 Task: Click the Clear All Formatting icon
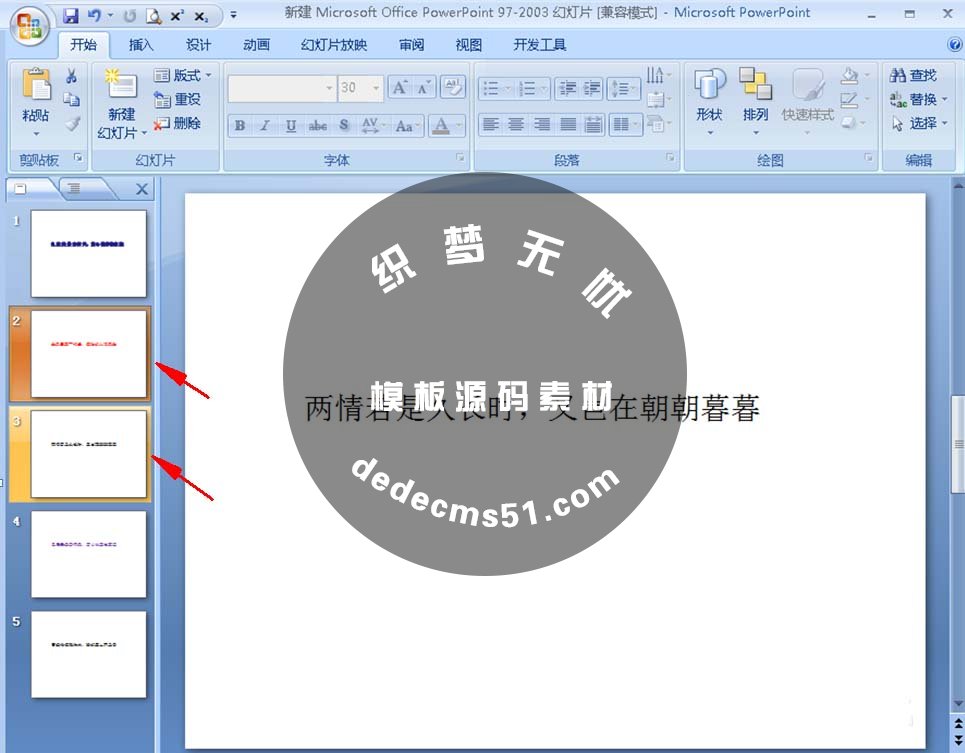point(452,86)
